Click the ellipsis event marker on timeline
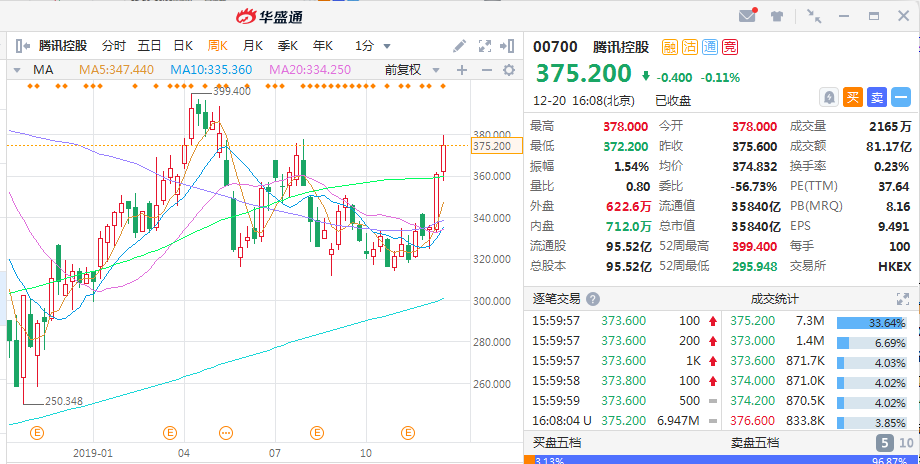920x464 pixels. (226, 433)
